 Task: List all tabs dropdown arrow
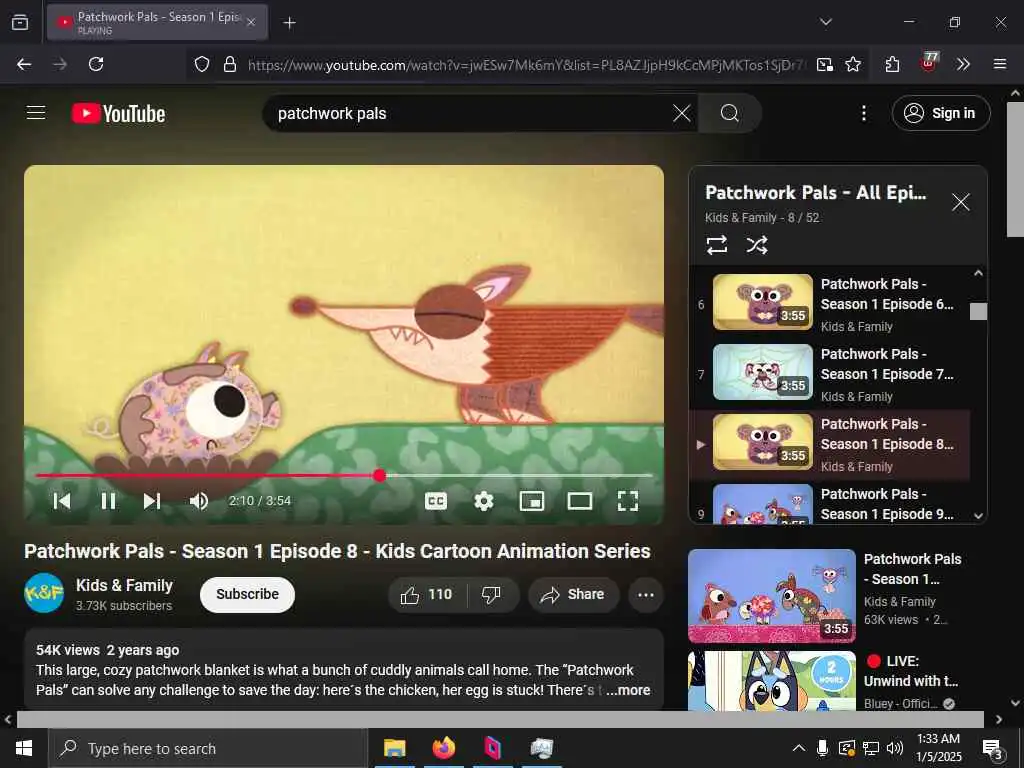tap(825, 22)
